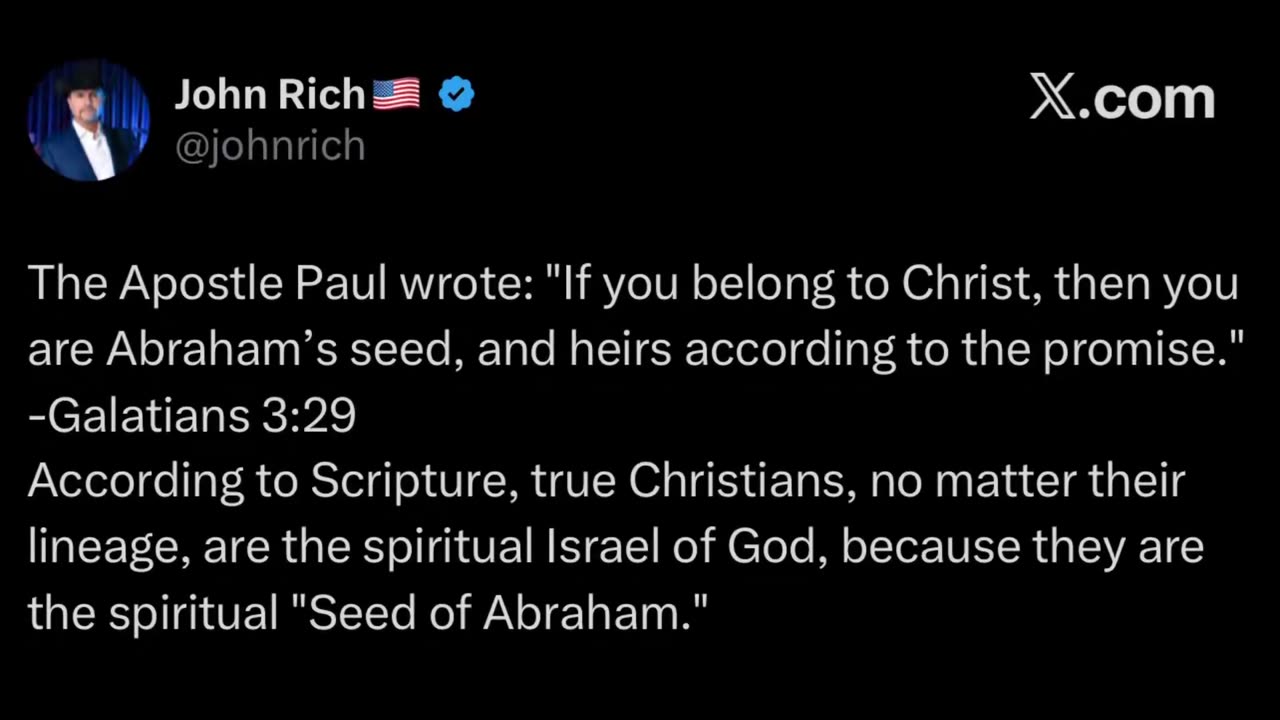The width and height of the screenshot is (1280, 720).
Task: Click John Rich's profile avatar
Action: (x=88, y=120)
